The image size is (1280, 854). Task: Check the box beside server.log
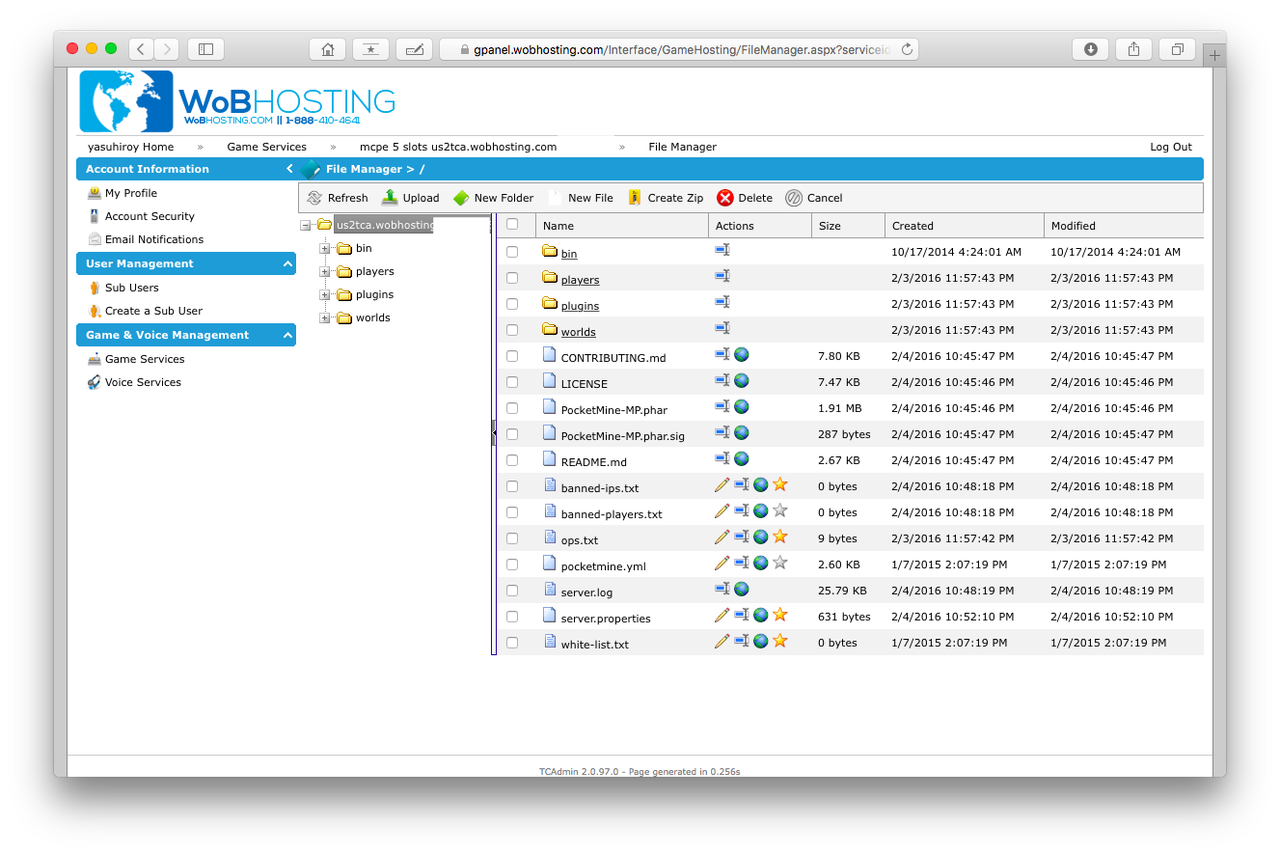(513, 590)
